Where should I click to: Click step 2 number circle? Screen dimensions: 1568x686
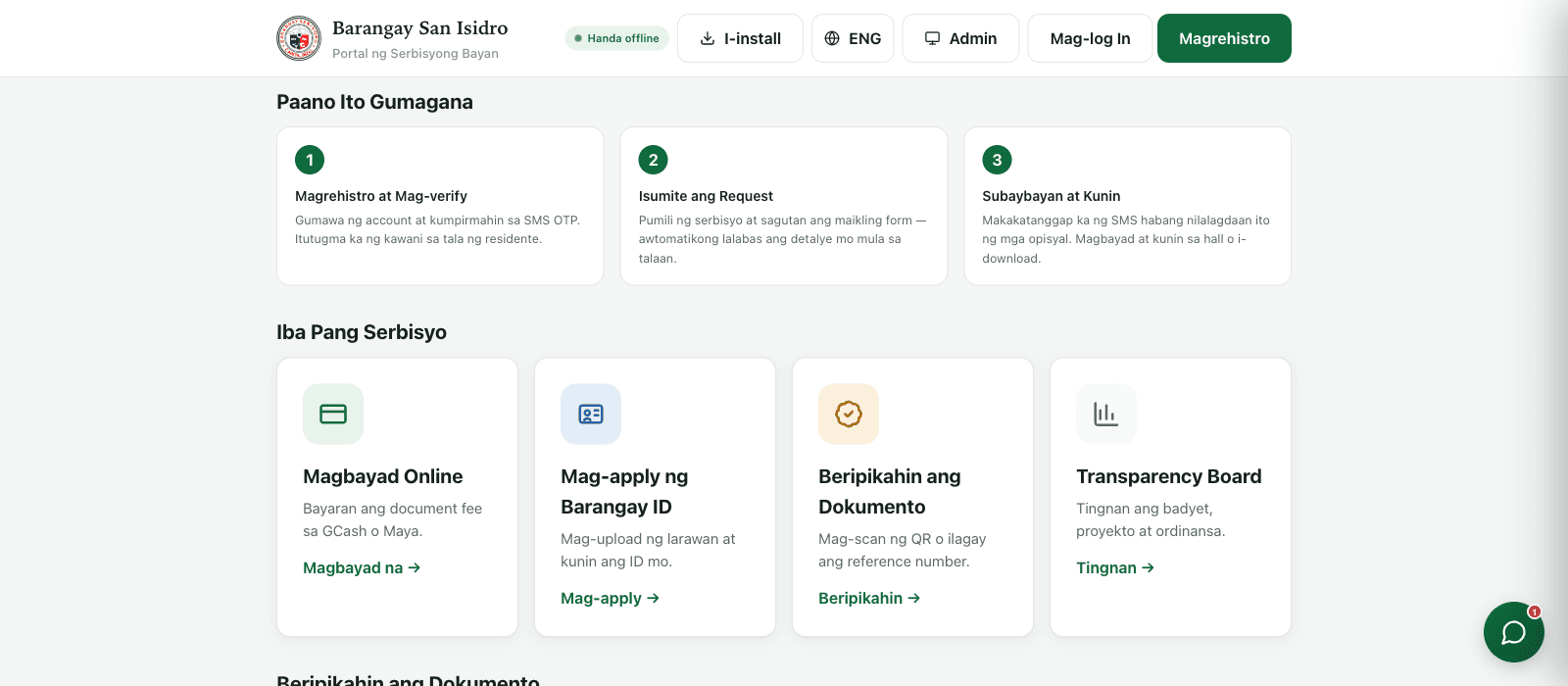pyautogui.click(x=654, y=160)
